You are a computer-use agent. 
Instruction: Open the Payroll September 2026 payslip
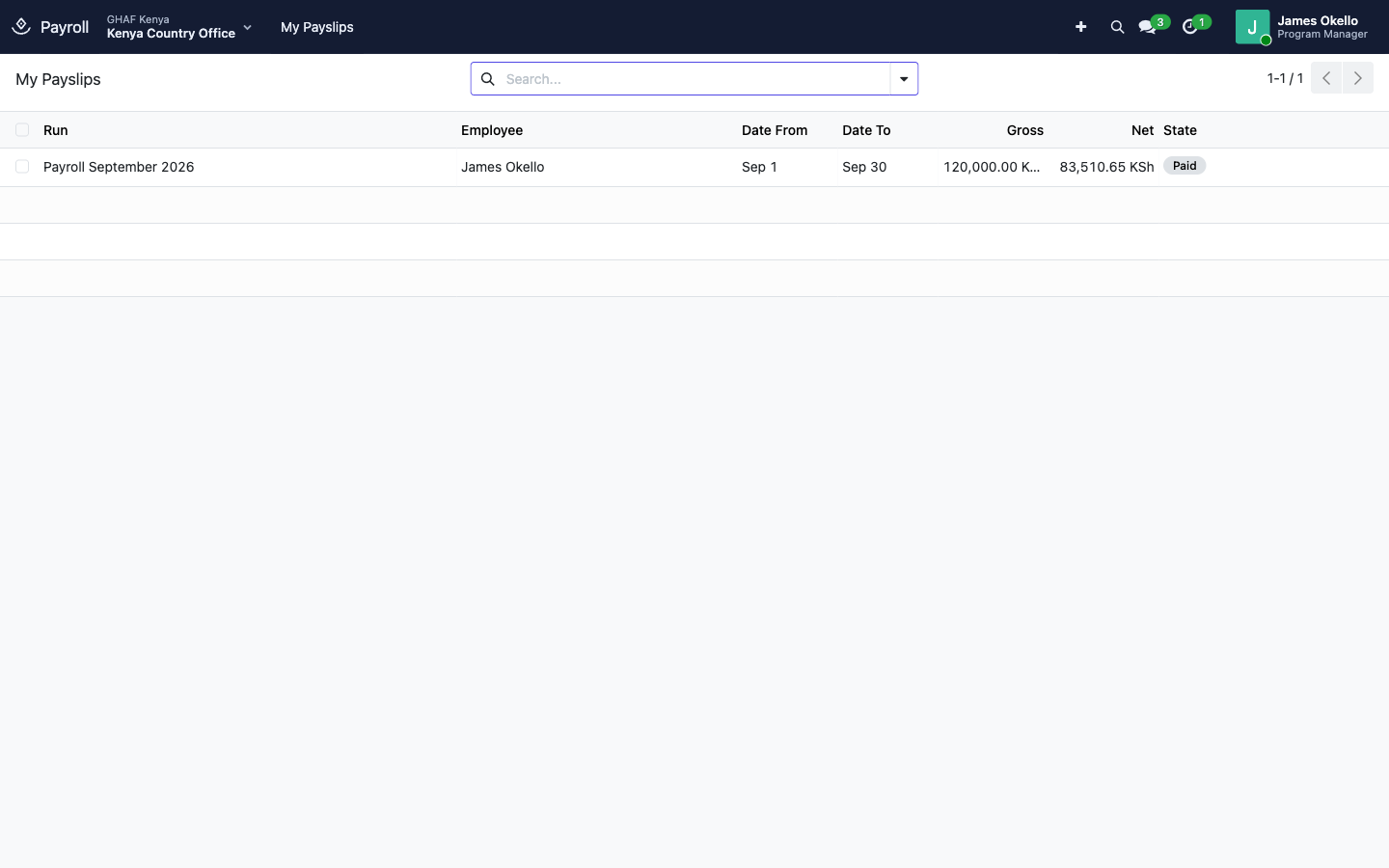pyautogui.click(x=119, y=167)
